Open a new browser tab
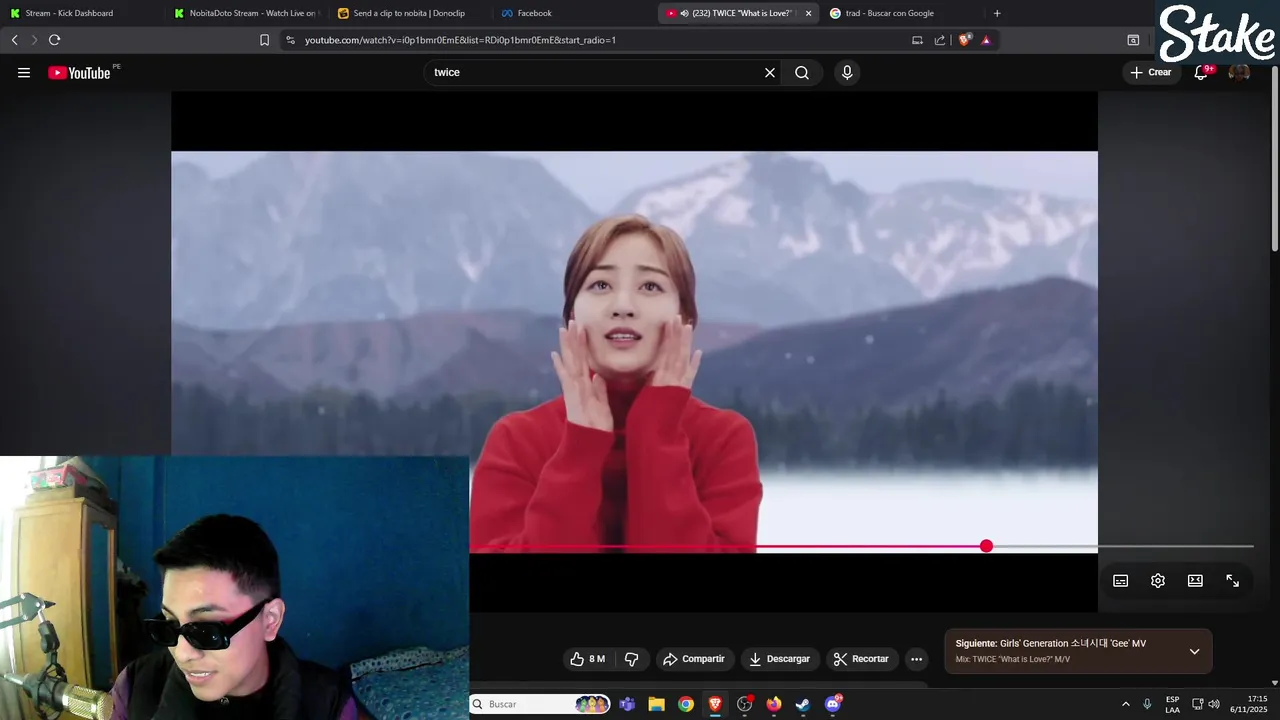Viewport: 1280px width, 720px height. [997, 13]
